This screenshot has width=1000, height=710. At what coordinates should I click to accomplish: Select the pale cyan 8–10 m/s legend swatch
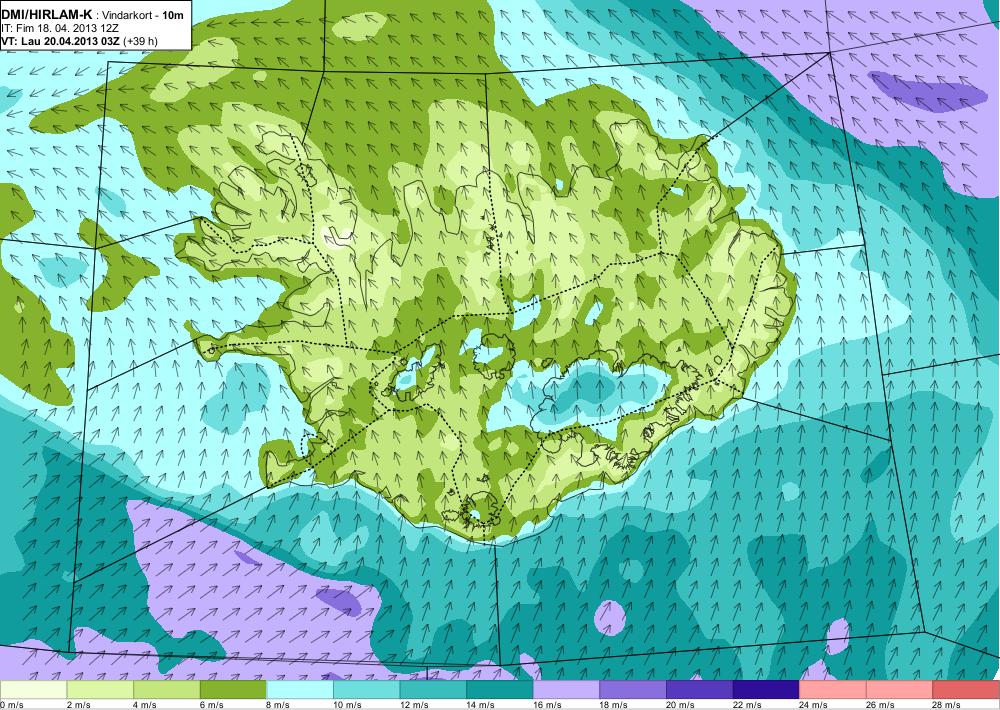[x=300, y=690]
